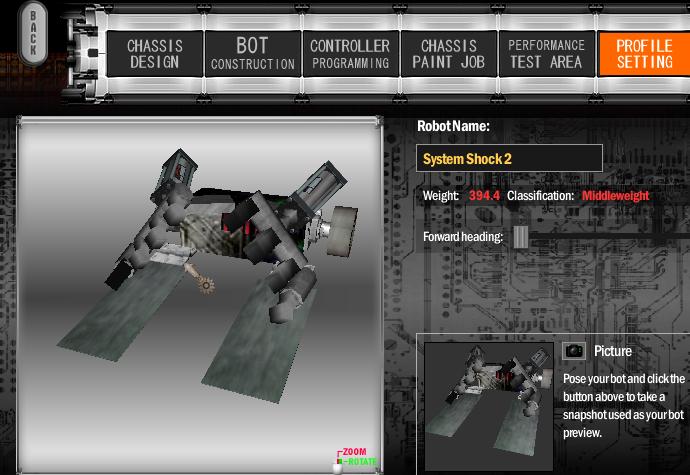Viewport: 690px width, 475px height.
Task: Click the BACK button
Action: click(x=33, y=33)
